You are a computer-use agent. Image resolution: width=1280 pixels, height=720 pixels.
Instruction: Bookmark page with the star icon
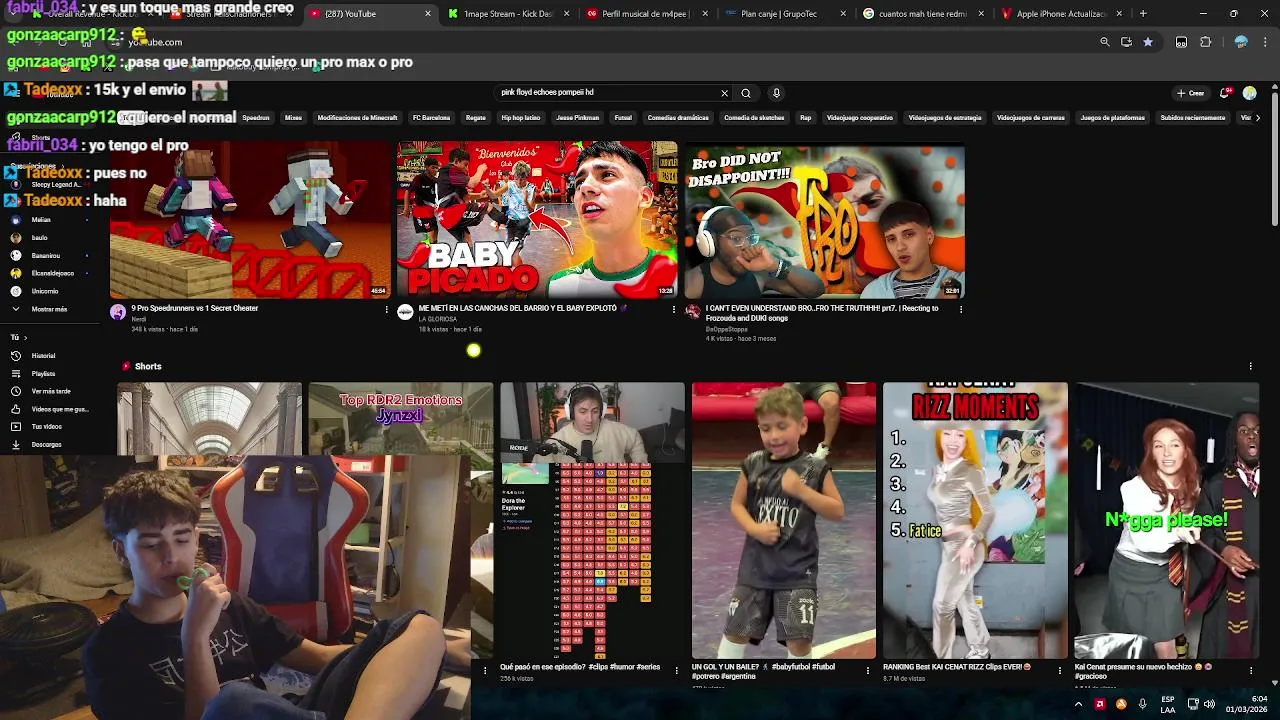click(x=1148, y=42)
